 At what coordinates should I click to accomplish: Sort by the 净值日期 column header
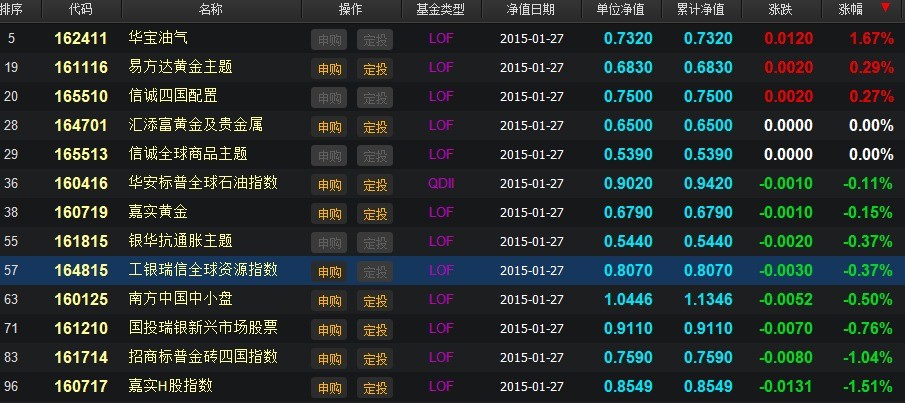click(x=530, y=9)
